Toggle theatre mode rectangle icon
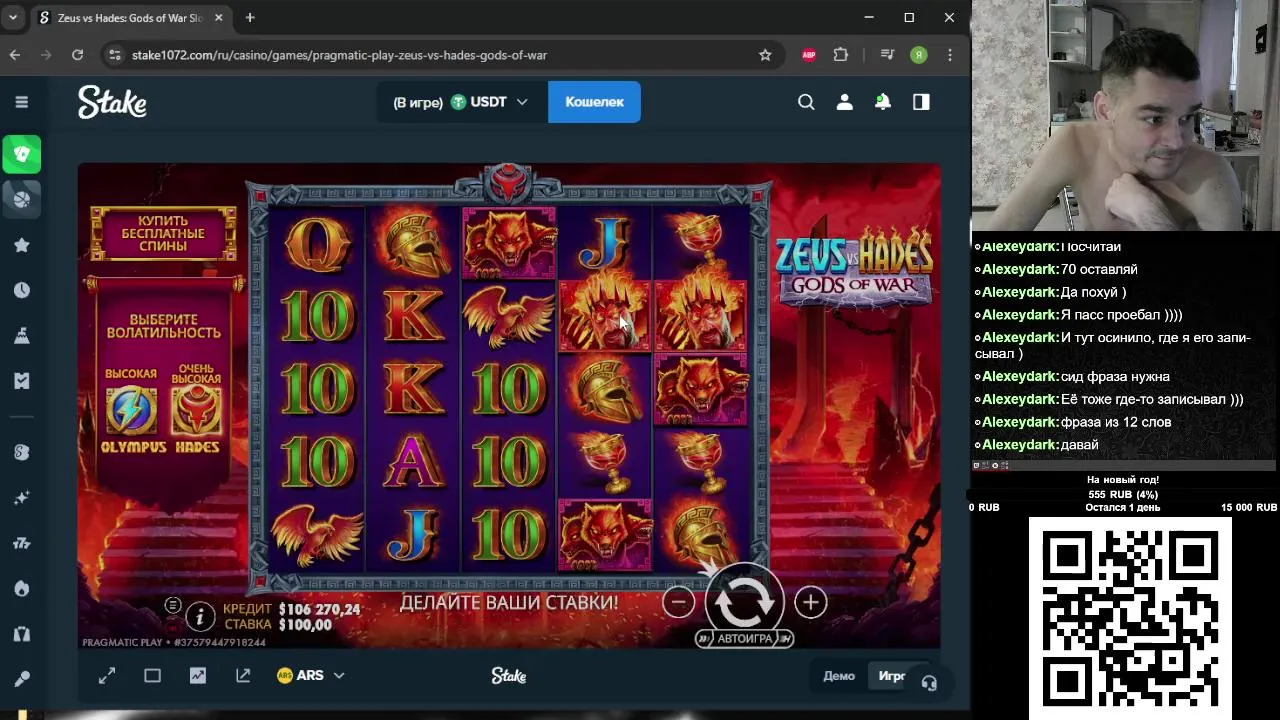The width and height of the screenshot is (1280, 720). (152, 676)
